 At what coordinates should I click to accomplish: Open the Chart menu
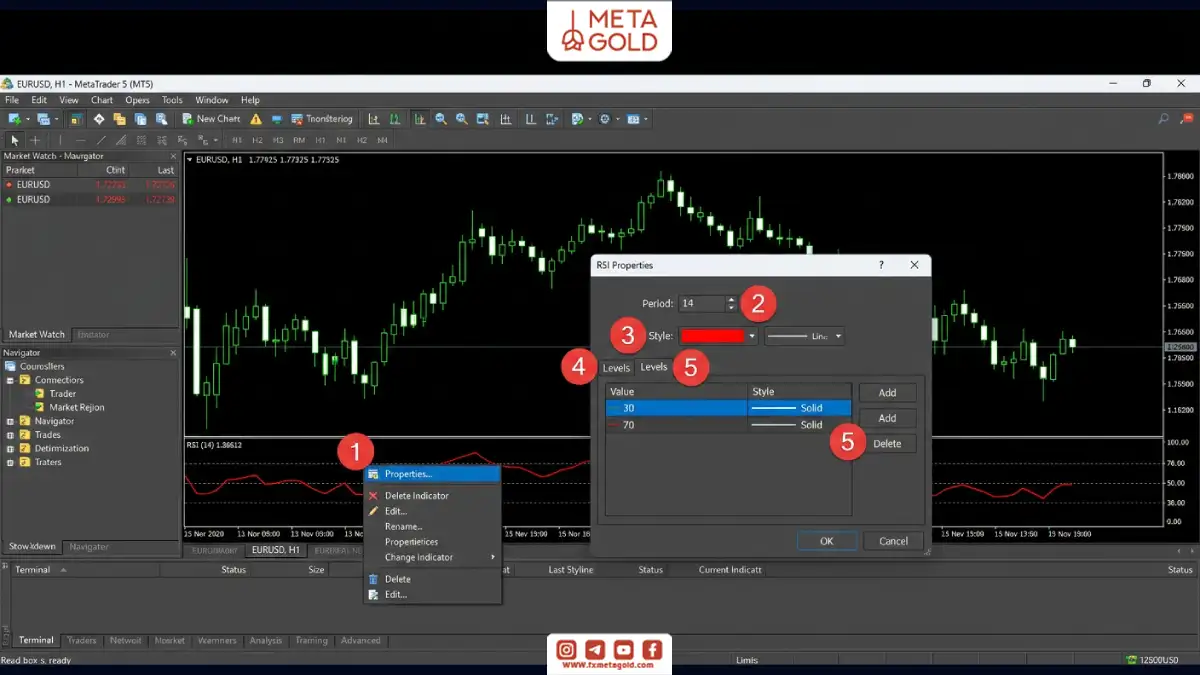[x=102, y=100]
